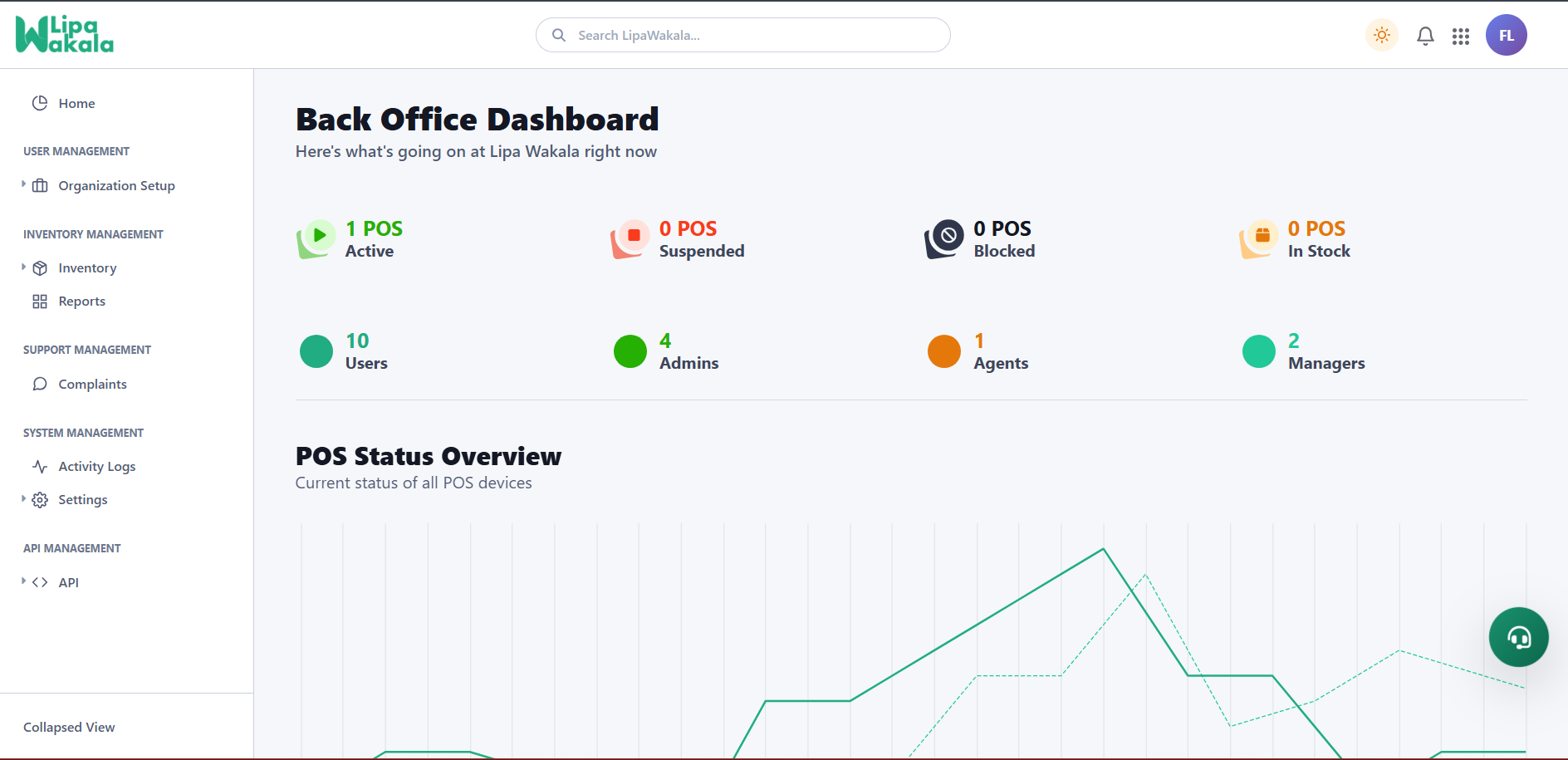Click the Organization Setup briefcase icon

tap(40, 185)
